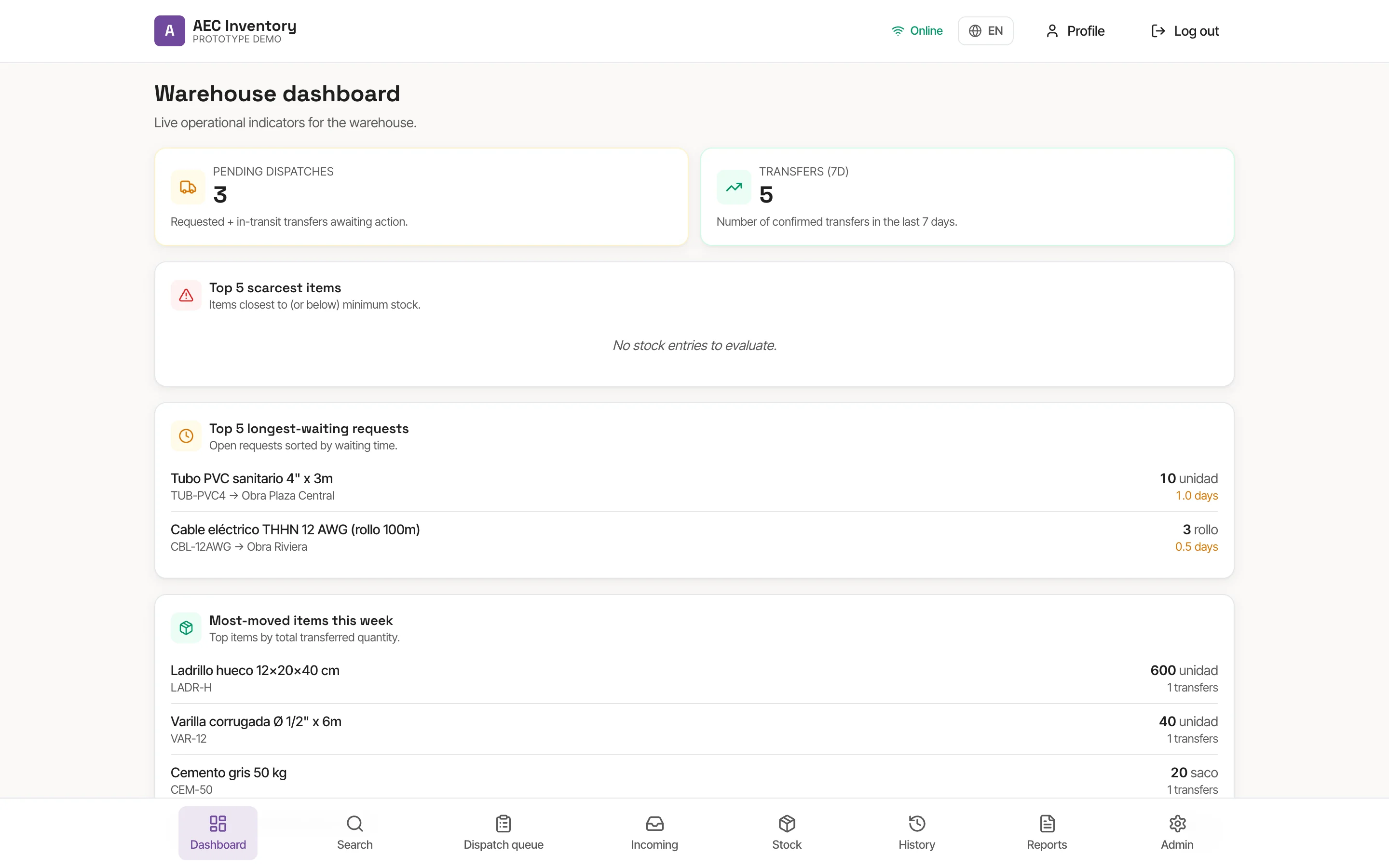Click the Top 5 scarcest items title
The image size is (1389, 868).
click(x=275, y=287)
